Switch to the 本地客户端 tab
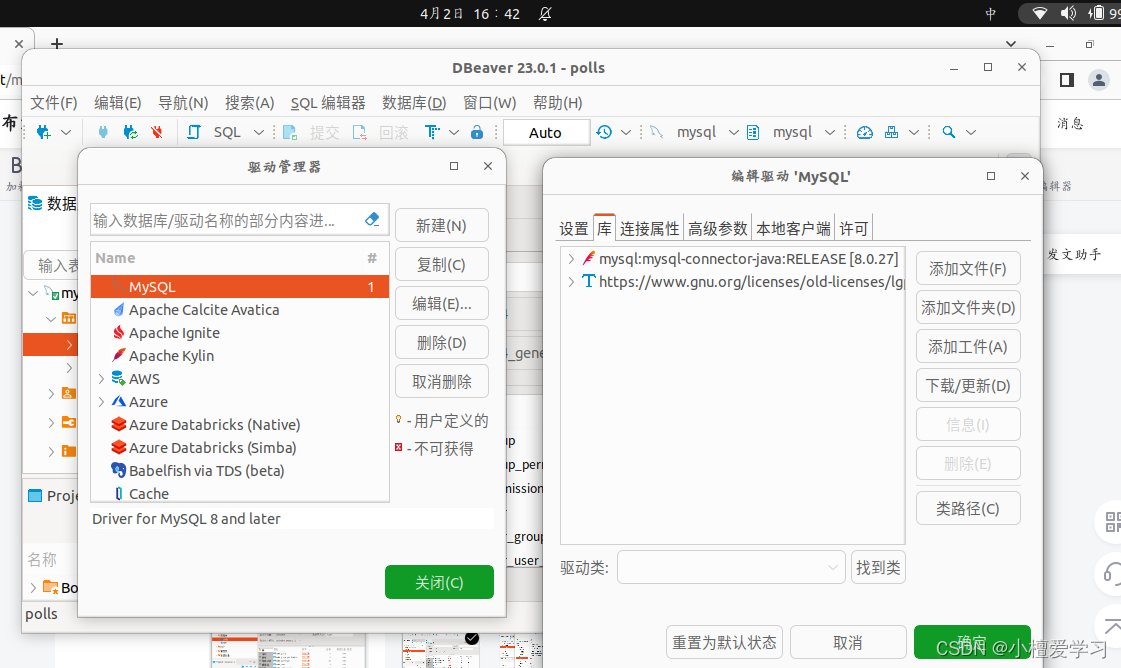Viewport: 1121px width, 668px height. [x=793, y=229]
